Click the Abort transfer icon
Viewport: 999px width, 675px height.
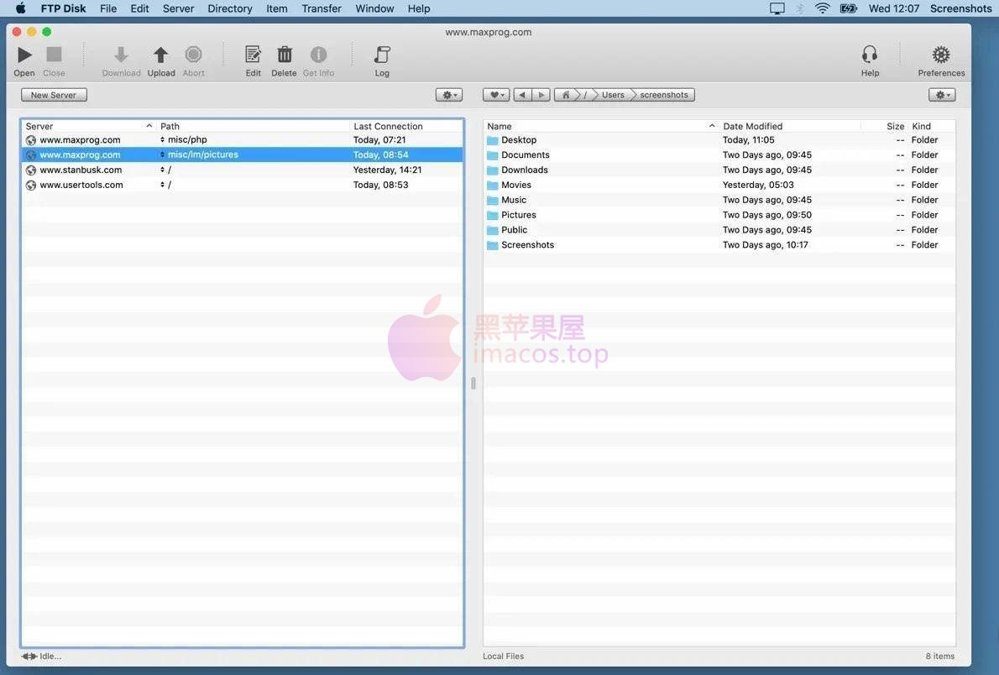[194, 55]
